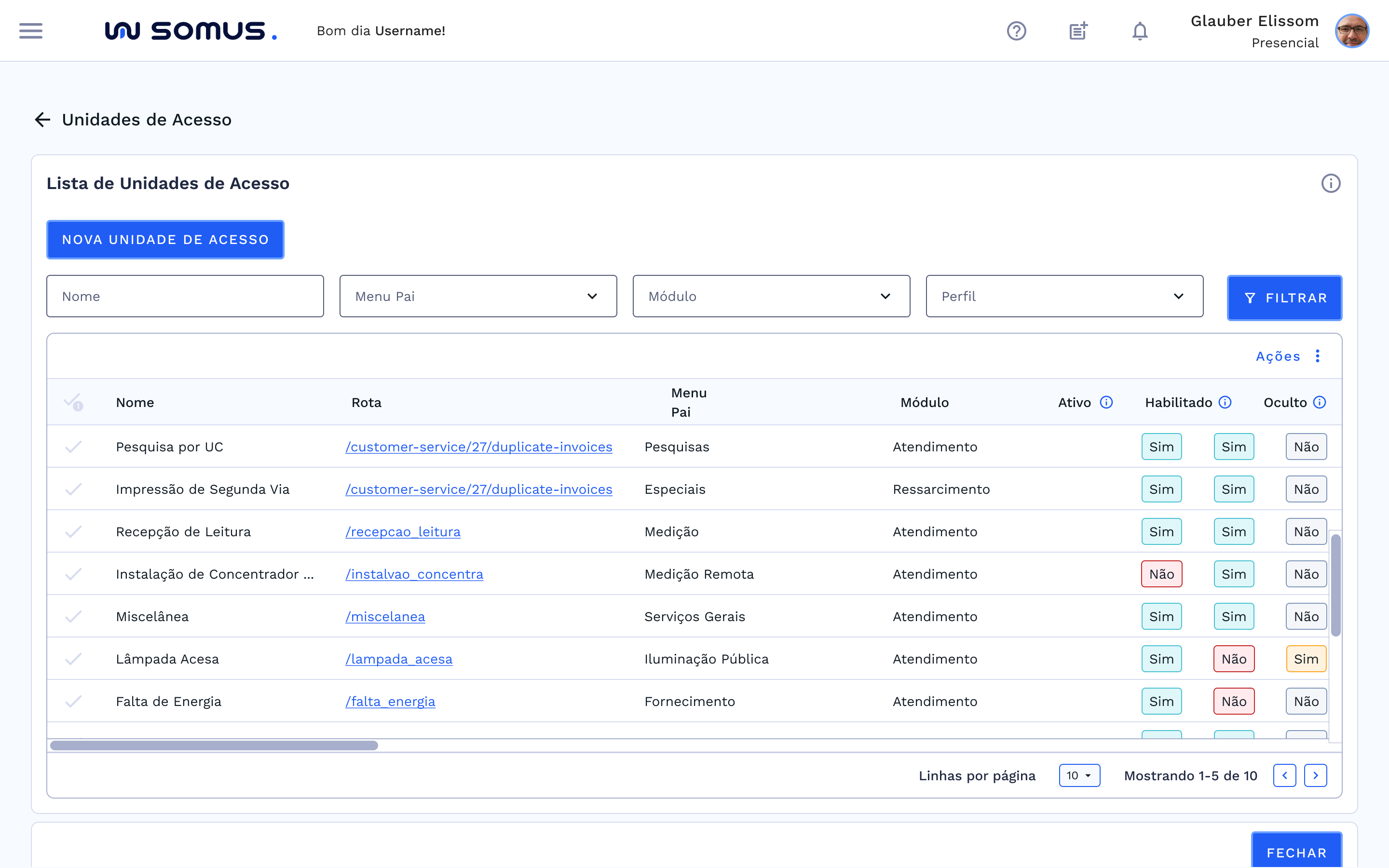Open the add note icon in header
The width and height of the screenshot is (1389, 868).
(1078, 30)
